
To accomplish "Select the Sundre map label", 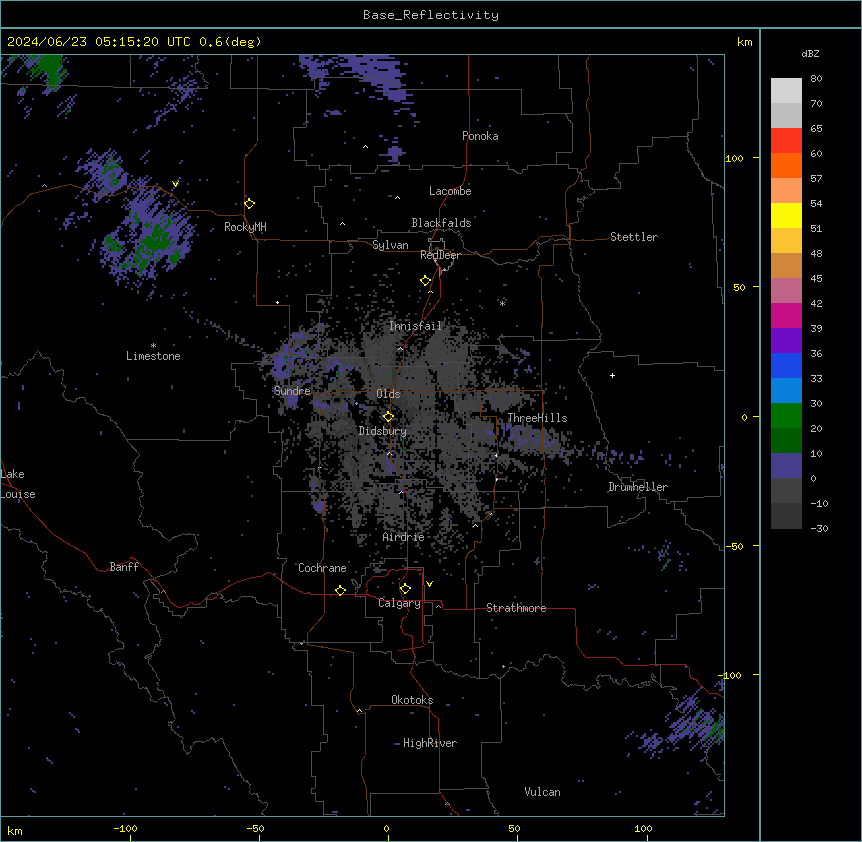I will point(292,391).
